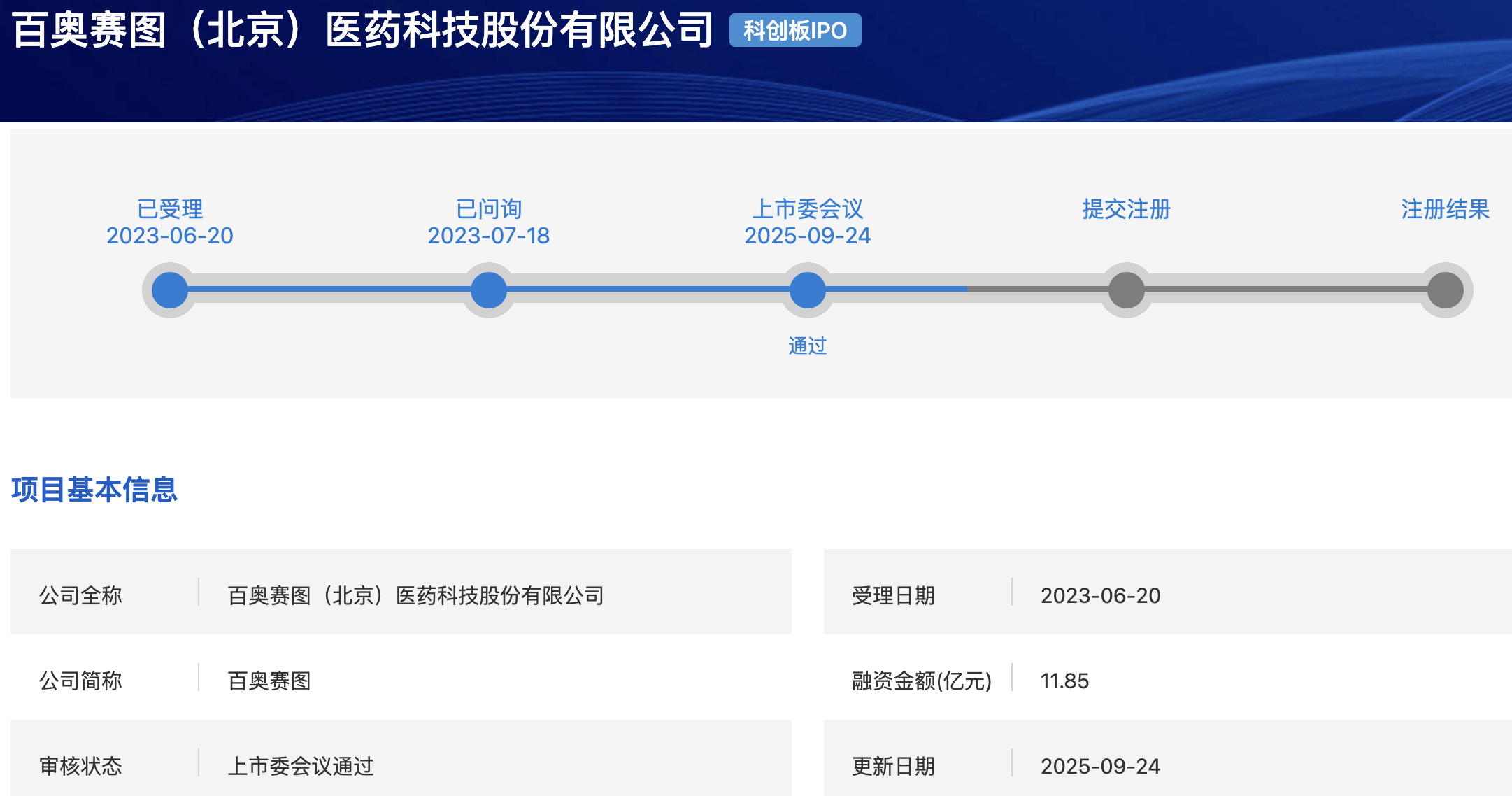This screenshot has height=796, width=1512.
Task: Select the 上市委会议 stage label
Action: tap(807, 208)
